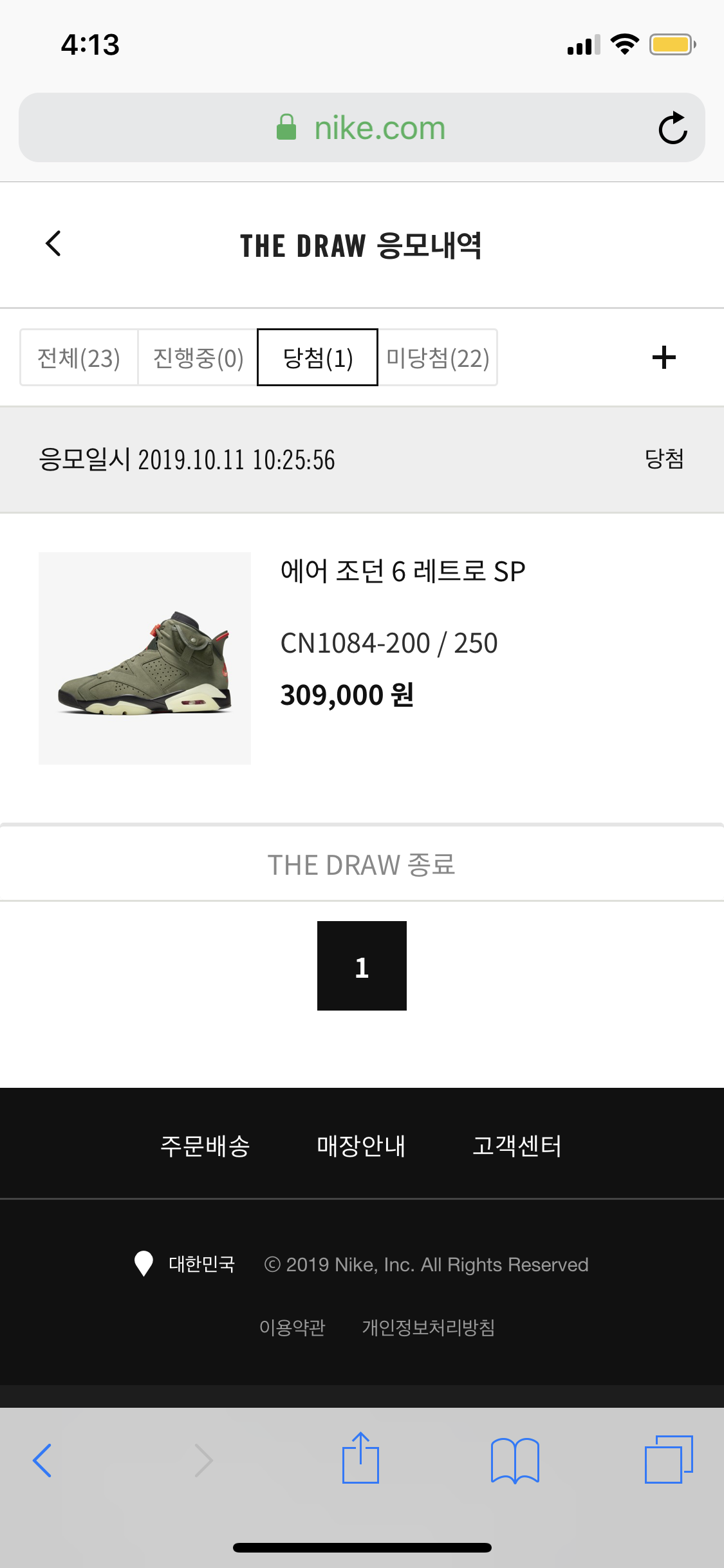Open Safari share sheet icon
The width and height of the screenshot is (724, 1568).
pyautogui.click(x=361, y=1459)
